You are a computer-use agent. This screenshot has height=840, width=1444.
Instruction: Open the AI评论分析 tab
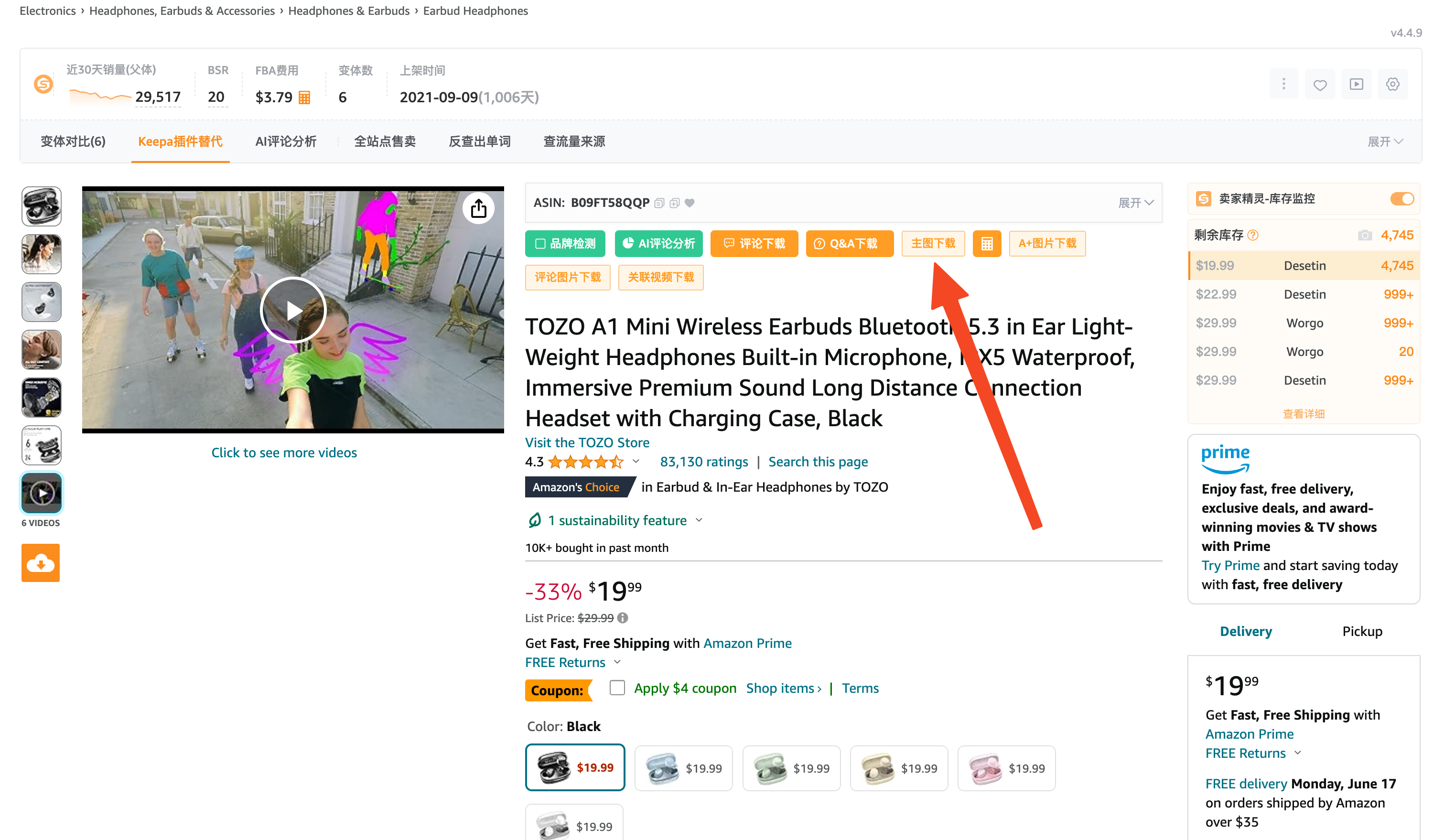click(285, 141)
